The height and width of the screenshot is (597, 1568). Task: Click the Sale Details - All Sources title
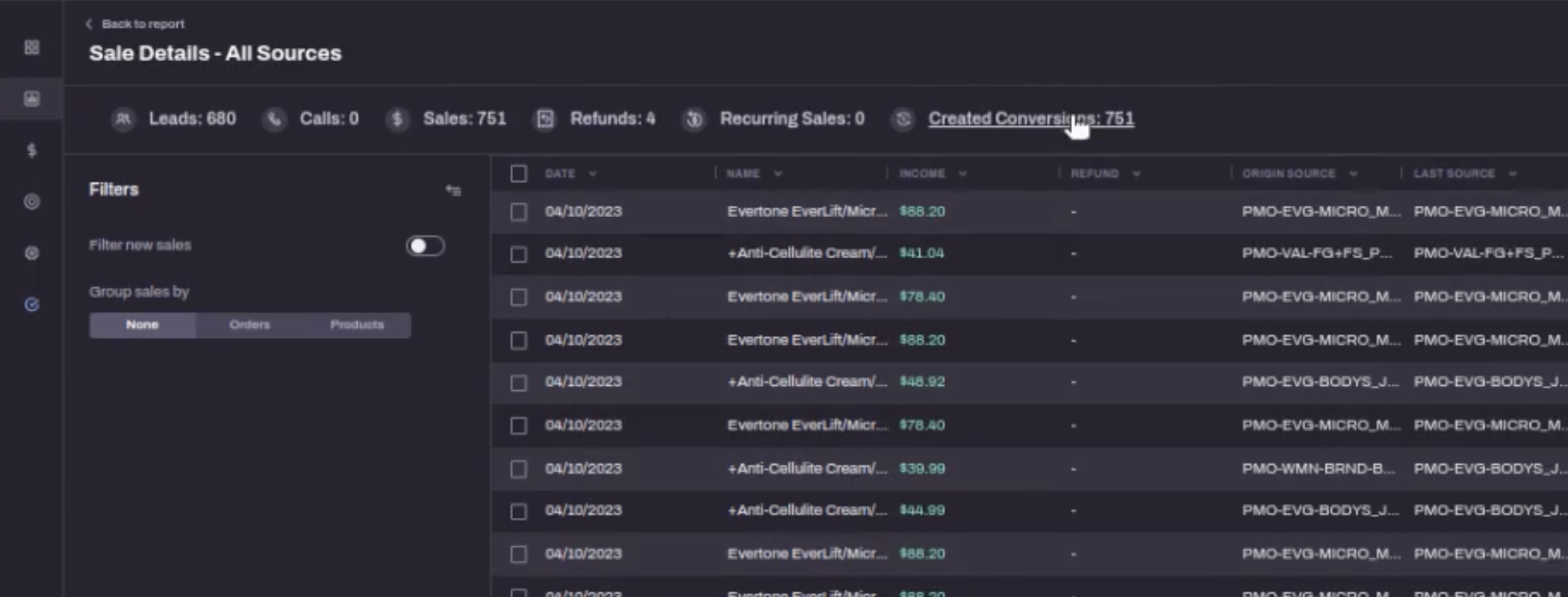pyautogui.click(x=215, y=53)
